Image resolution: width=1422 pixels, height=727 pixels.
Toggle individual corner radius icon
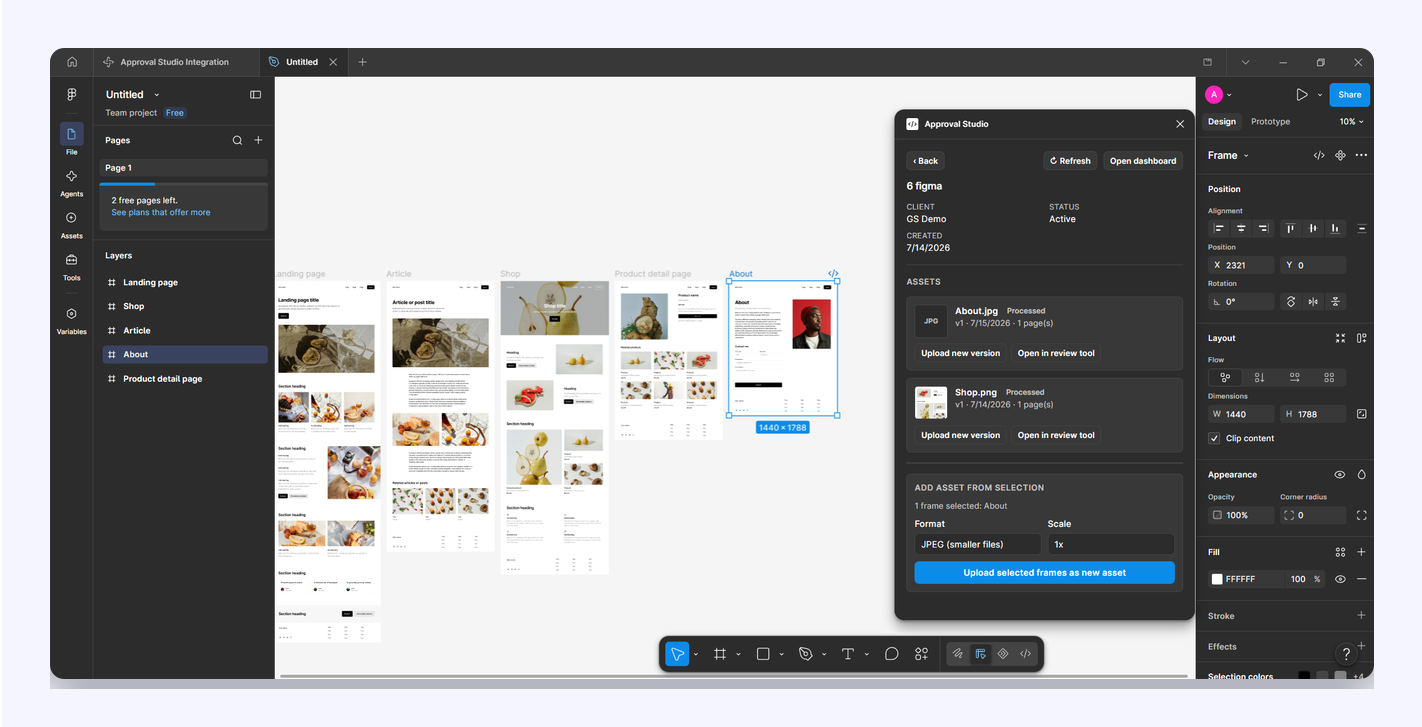pos(1361,515)
